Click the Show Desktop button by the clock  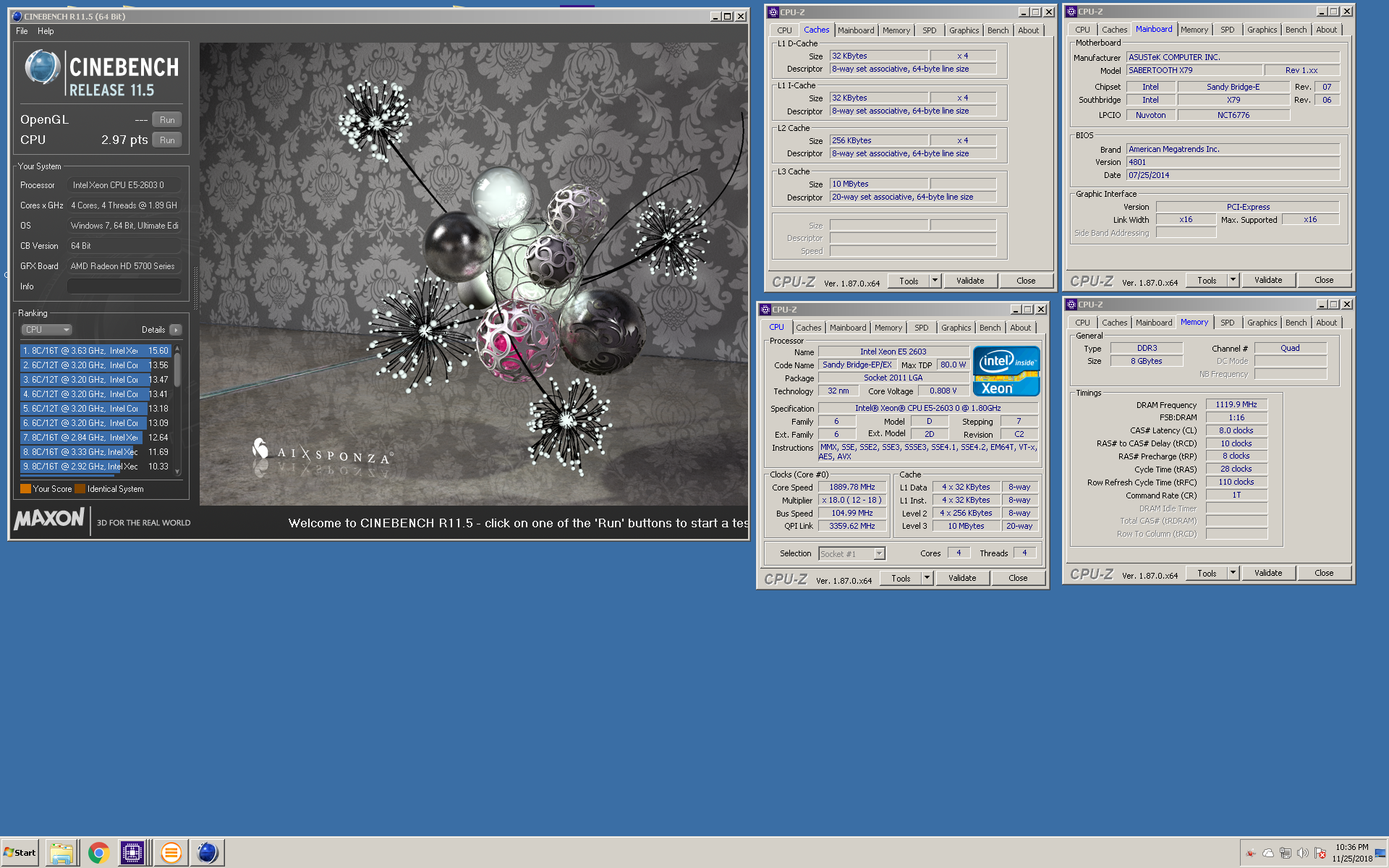1382,853
